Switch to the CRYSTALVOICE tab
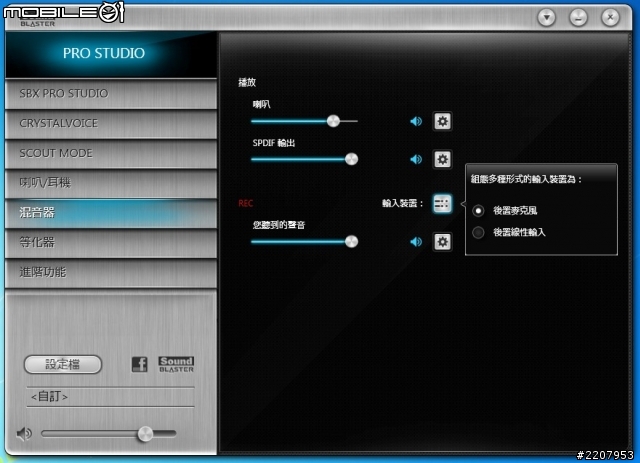Viewport: 640px width, 463px height. pos(111,124)
